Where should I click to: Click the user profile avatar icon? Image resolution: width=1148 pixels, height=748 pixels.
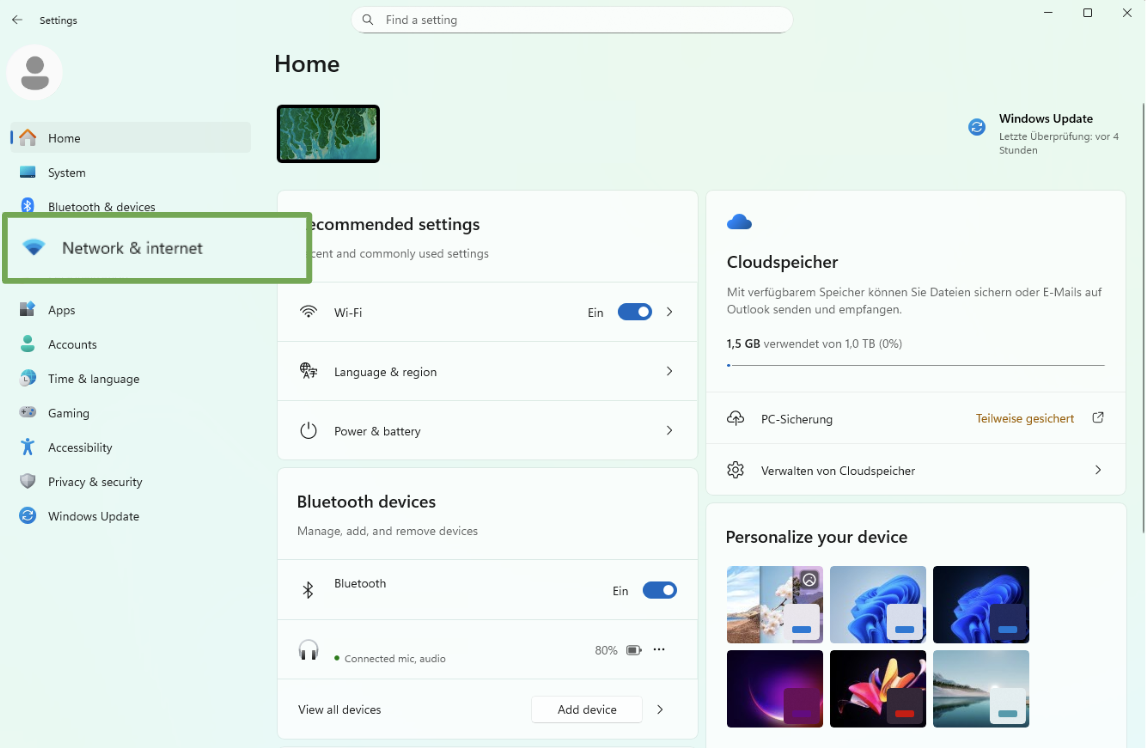pyautogui.click(x=35, y=72)
